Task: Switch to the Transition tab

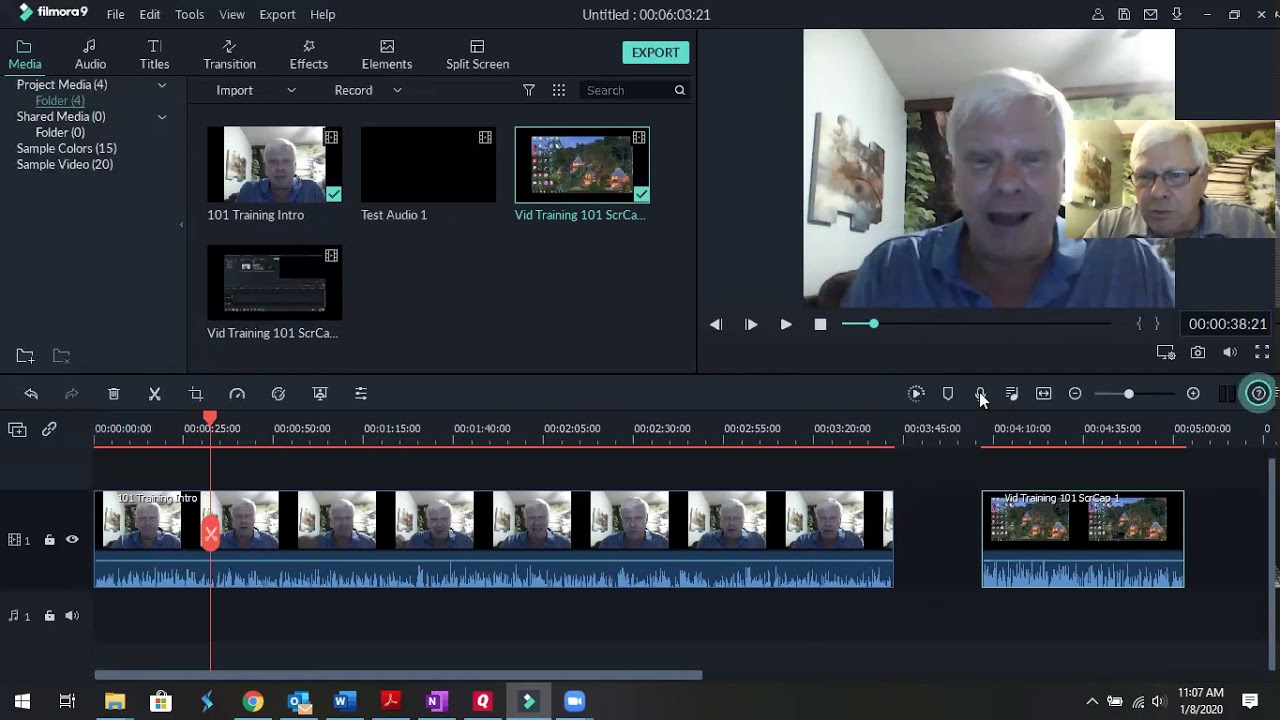Action: click(230, 55)
